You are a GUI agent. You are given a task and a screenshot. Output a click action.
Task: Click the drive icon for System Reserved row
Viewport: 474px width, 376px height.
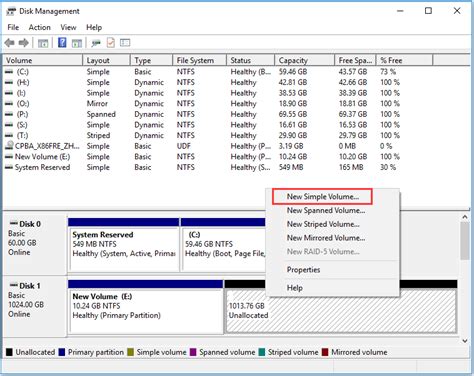coord(9,167)
